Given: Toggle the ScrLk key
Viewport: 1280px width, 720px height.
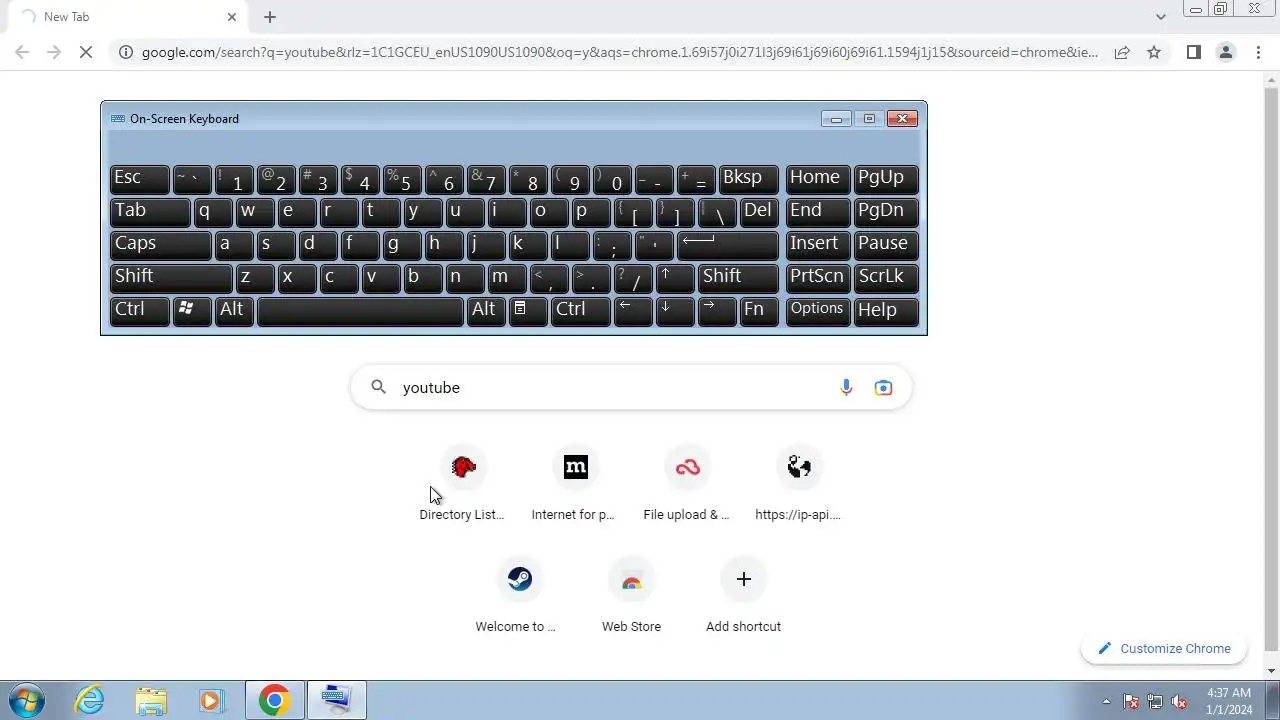Looking at the screenshot, I should [x=886, y=277].
